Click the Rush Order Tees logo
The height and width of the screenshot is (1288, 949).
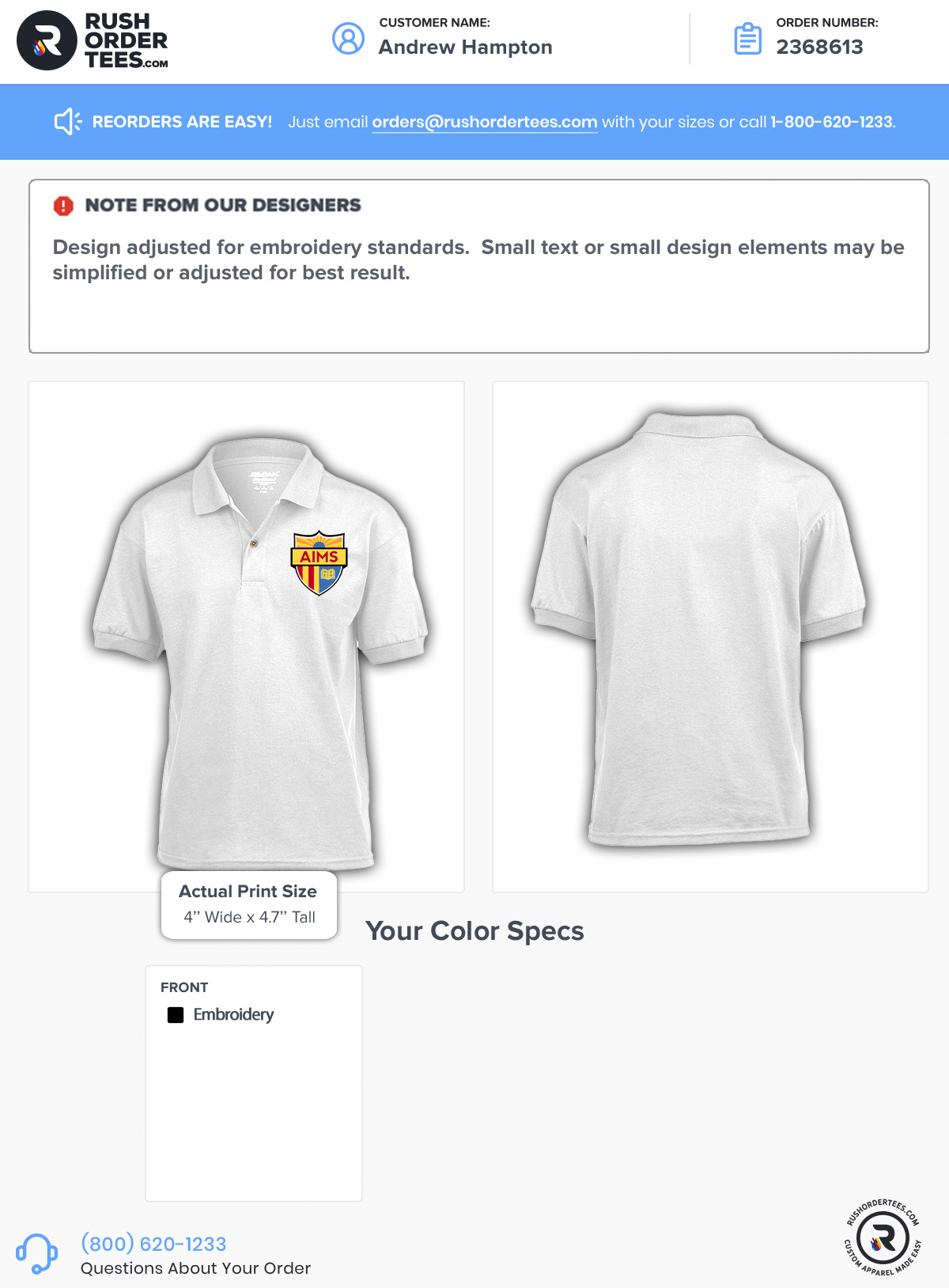[93, 40]
